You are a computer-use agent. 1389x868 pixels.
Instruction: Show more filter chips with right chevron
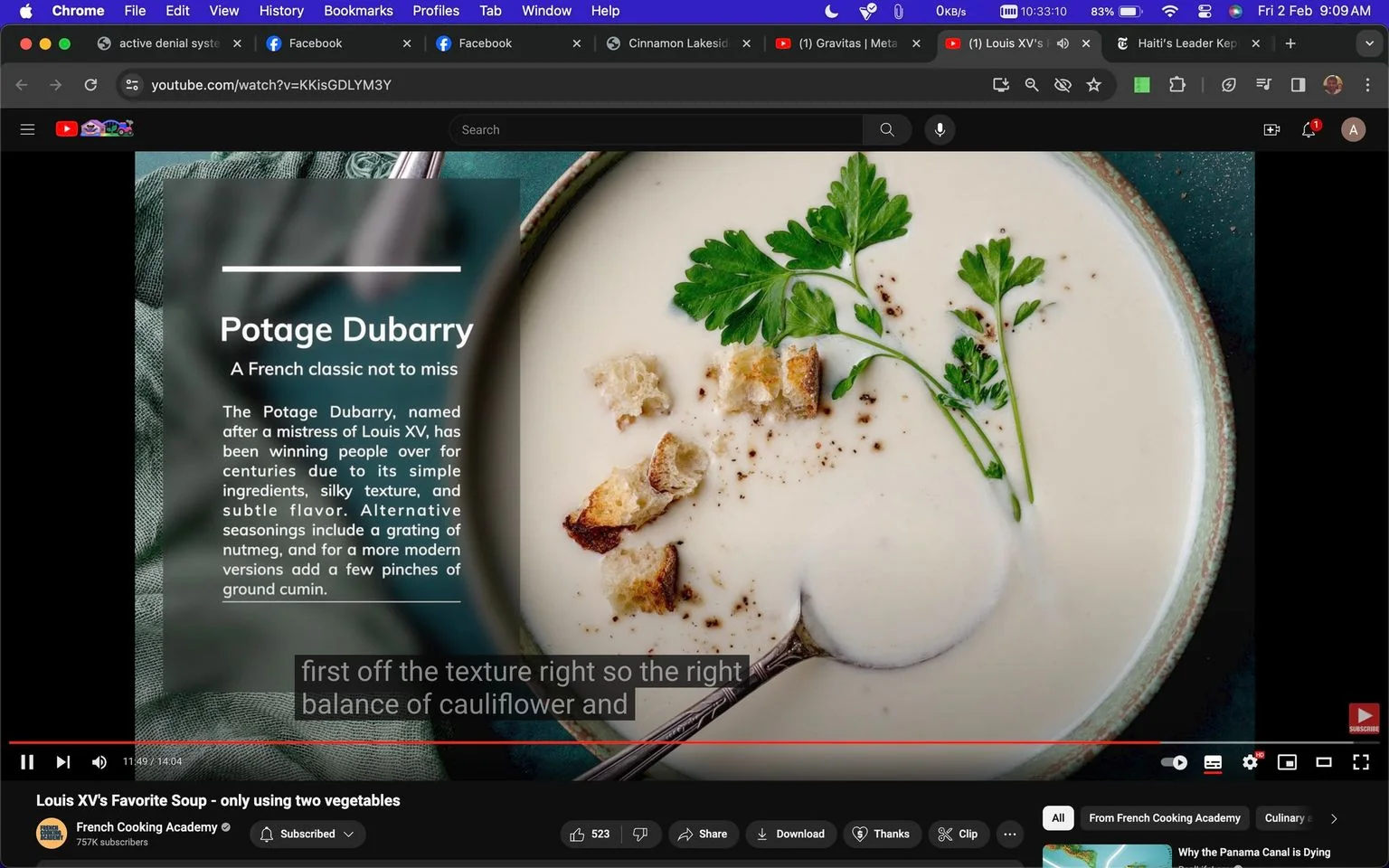[1334, 818]
